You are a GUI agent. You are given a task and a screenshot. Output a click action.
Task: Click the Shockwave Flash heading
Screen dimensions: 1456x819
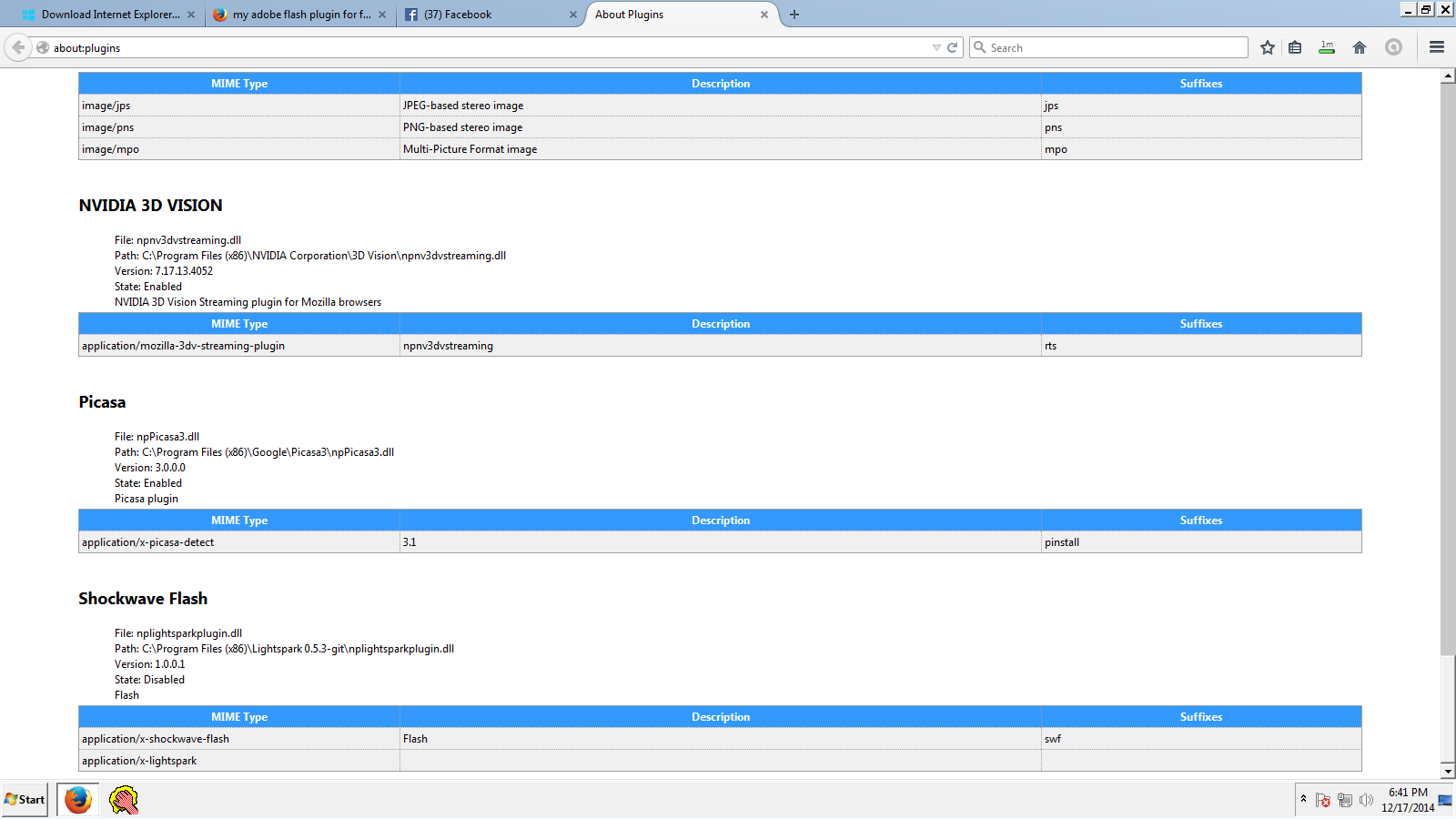pos(143,599)
